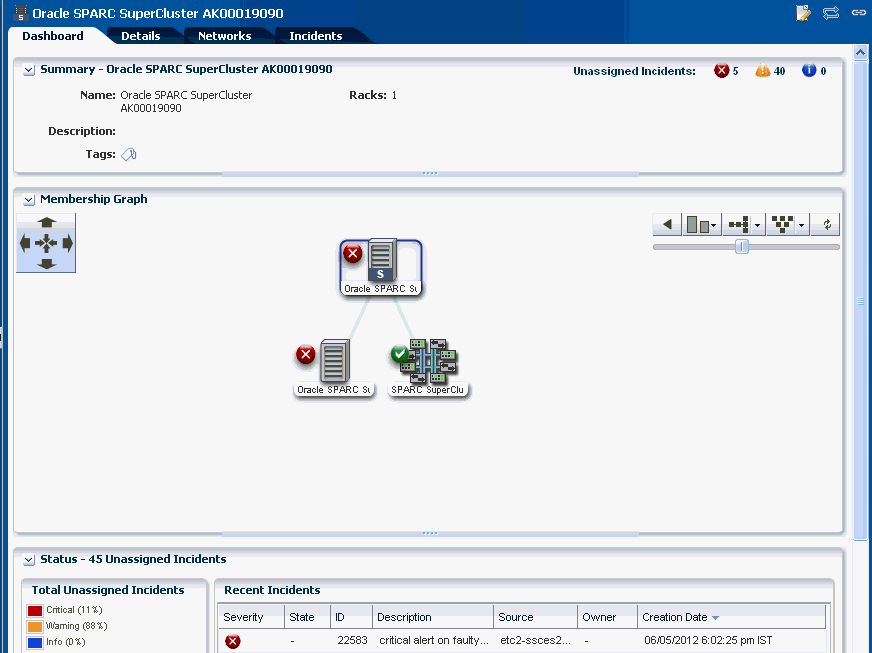
Task: Open the horizontal layout dropdown
Action: tap(744, 225)
